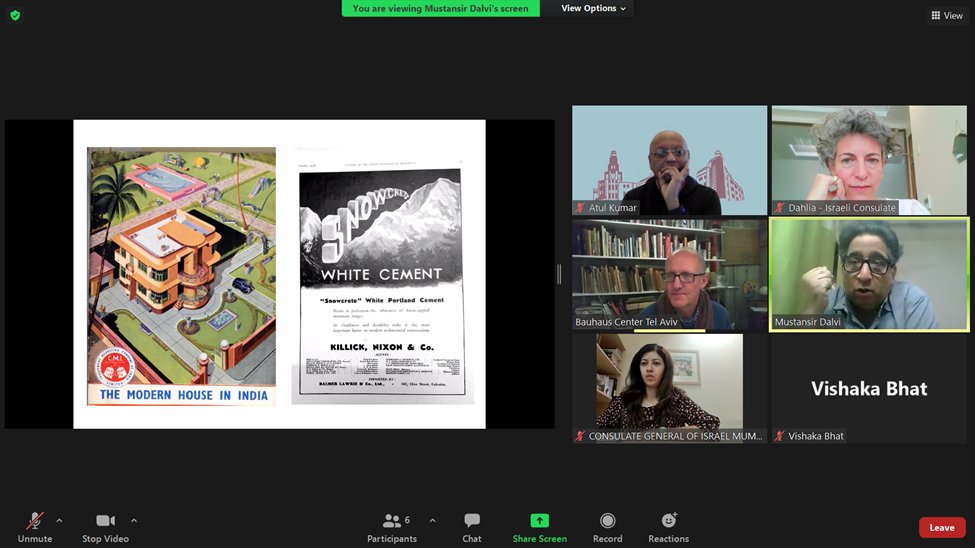Open the Chat panel

tap(471, 527)
